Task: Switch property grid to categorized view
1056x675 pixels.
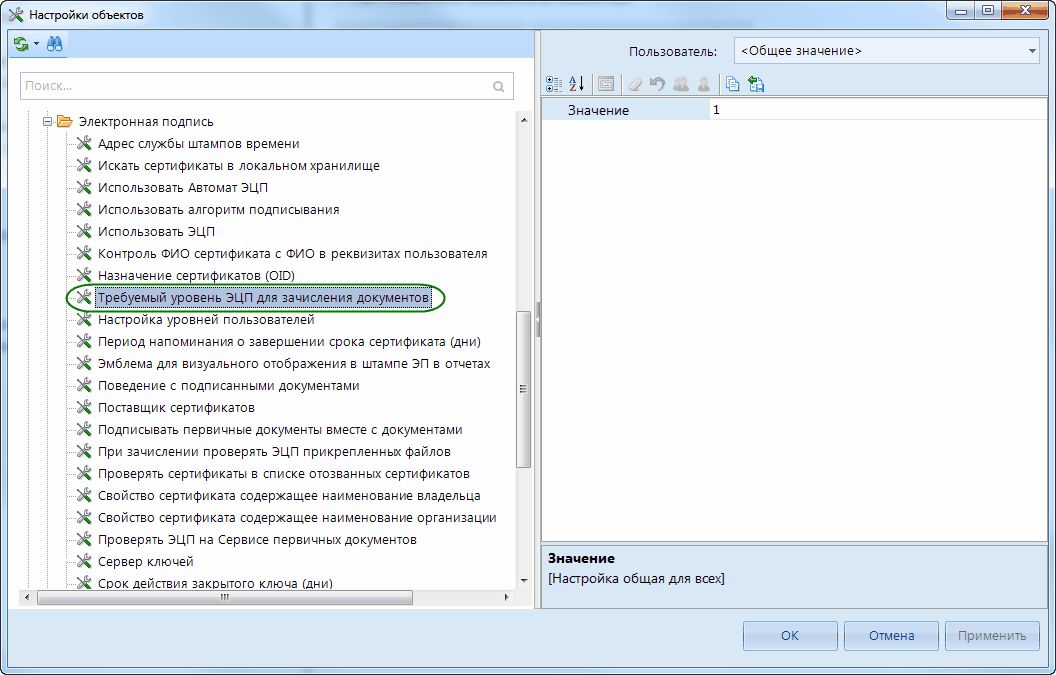Action: pos(554,84)
